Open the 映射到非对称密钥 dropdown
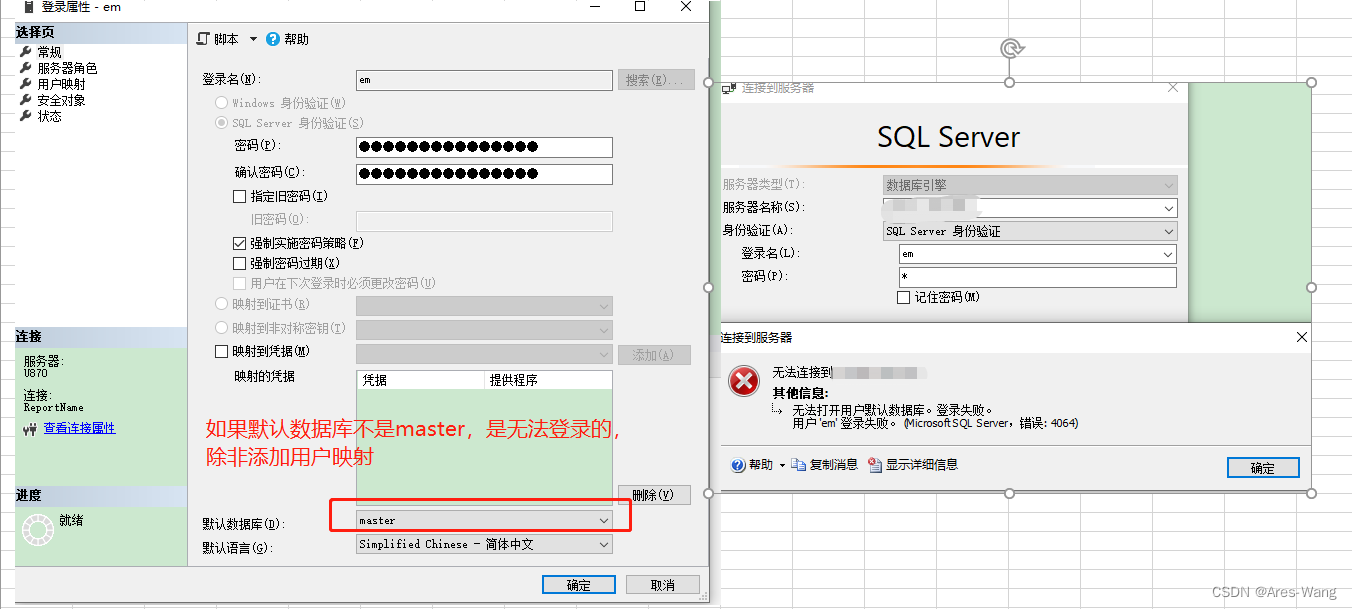Viewport: 1352px width, 609px height. (484, 330)
